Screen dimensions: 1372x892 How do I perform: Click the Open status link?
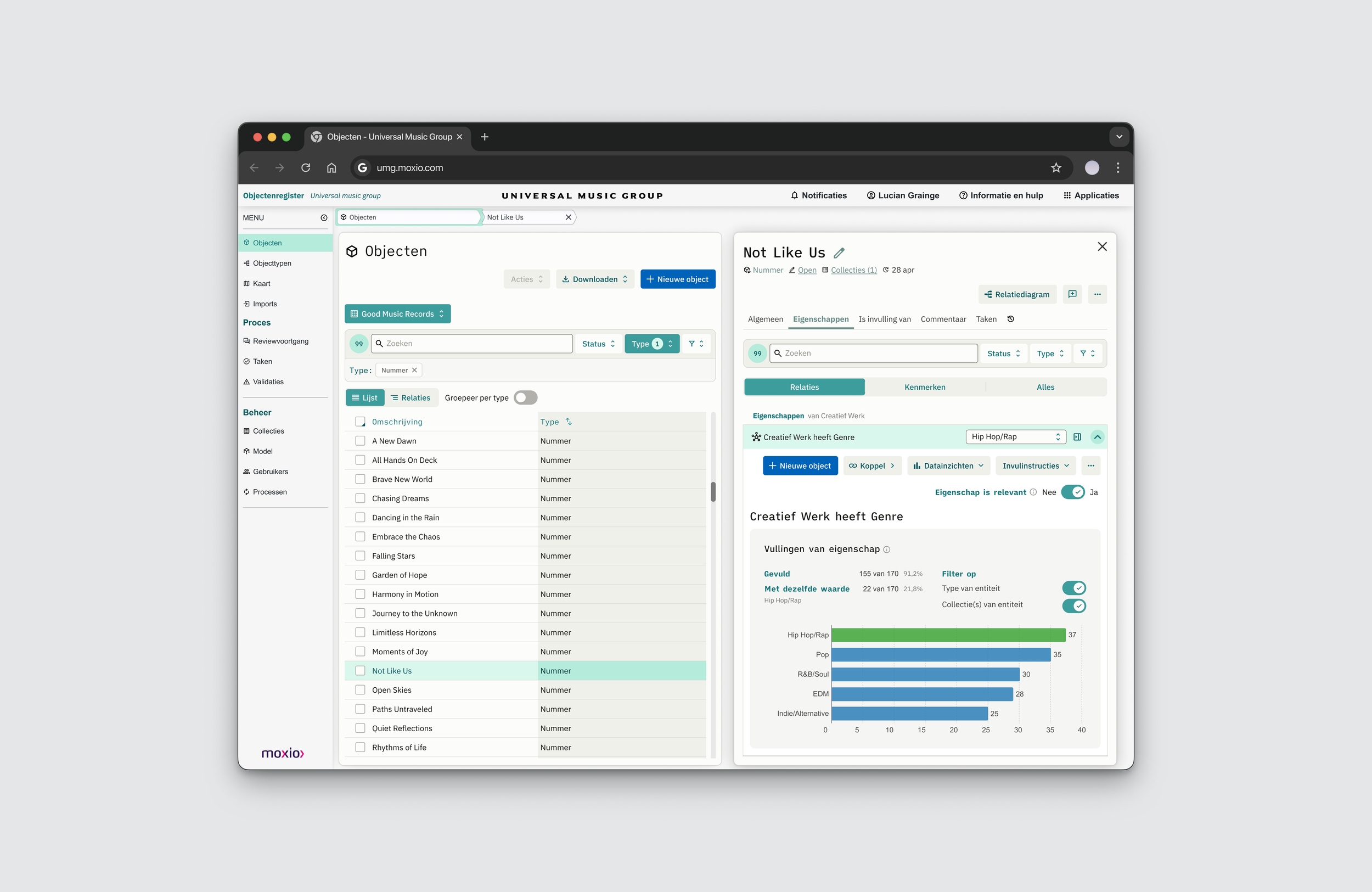coord(807,270)
